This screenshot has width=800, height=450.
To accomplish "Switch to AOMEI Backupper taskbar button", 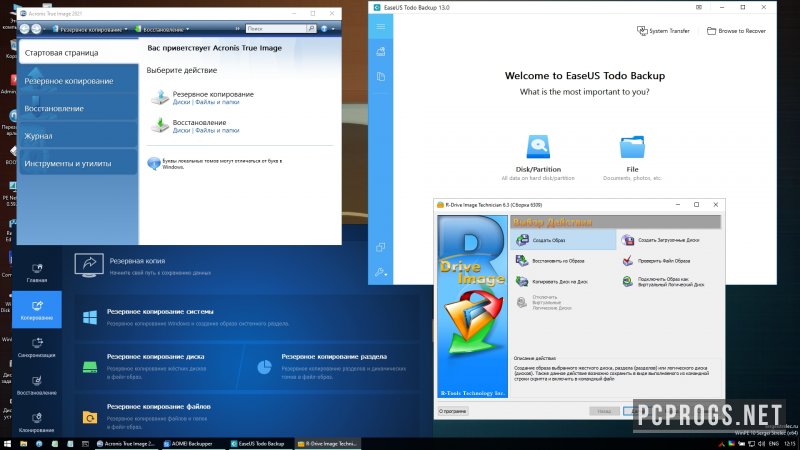I will (192, 444).
